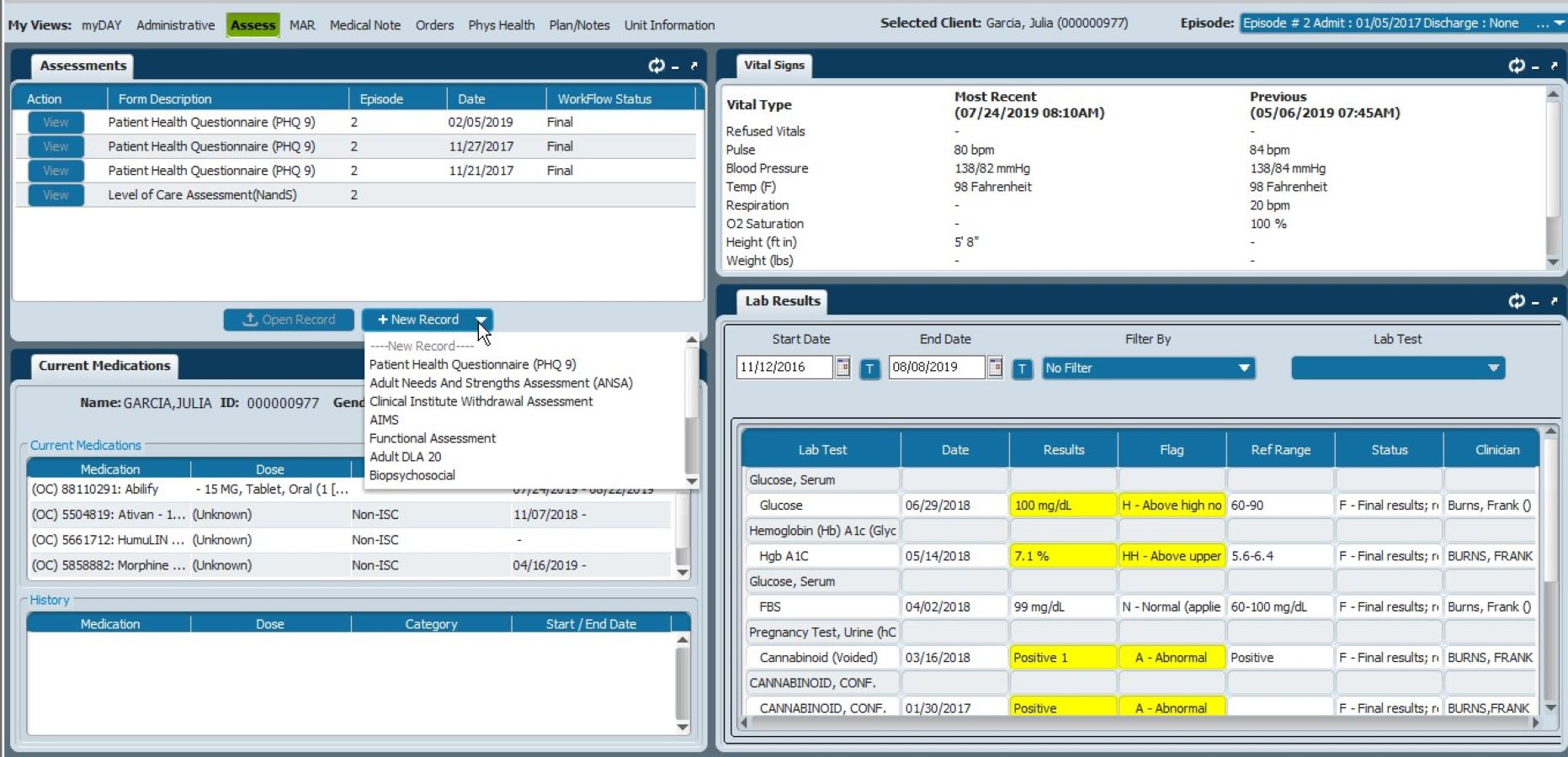The width and height of the screenshot is (1568, 757).
Task: View the 11/27/2017 PHQ 9 assessment
Action: pos(54,146)
